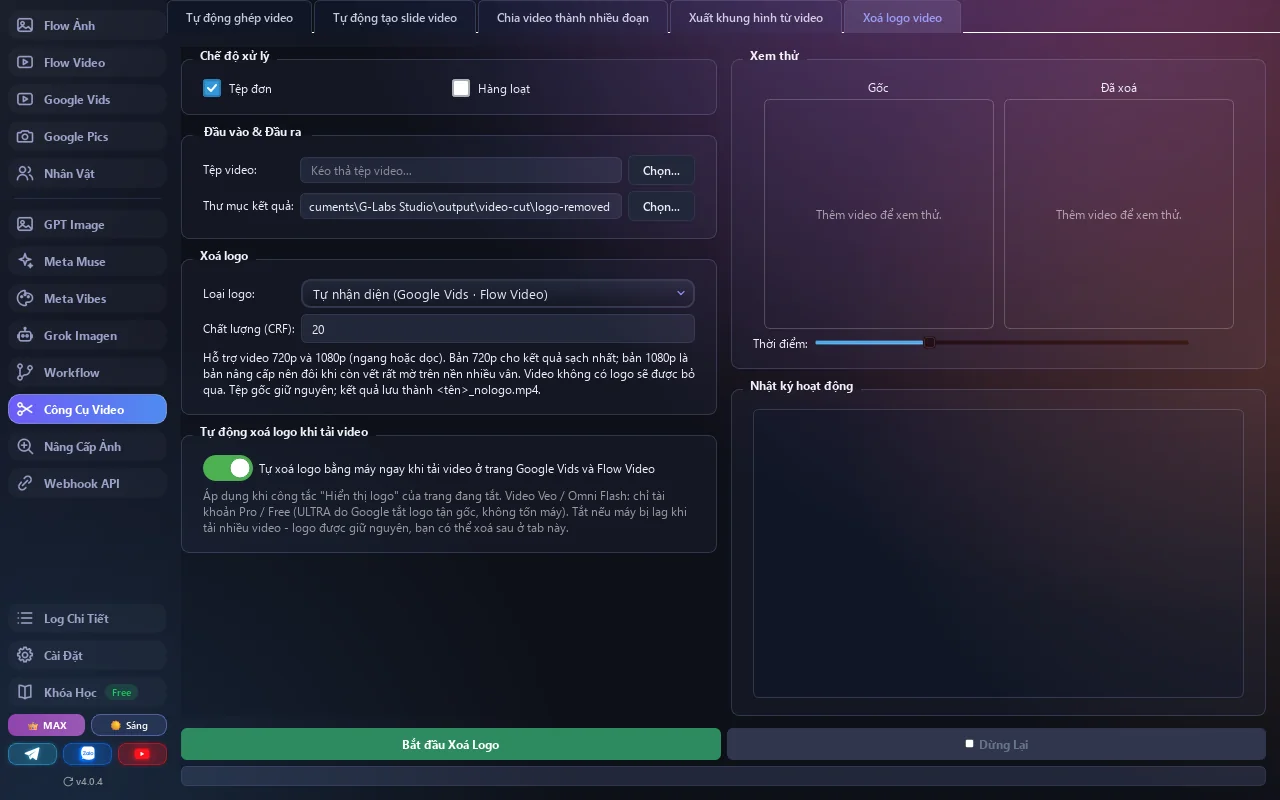The image size is (1280, 800).
Task: Expand the Loại logo dropdown
Action: [x=497, y=294]
